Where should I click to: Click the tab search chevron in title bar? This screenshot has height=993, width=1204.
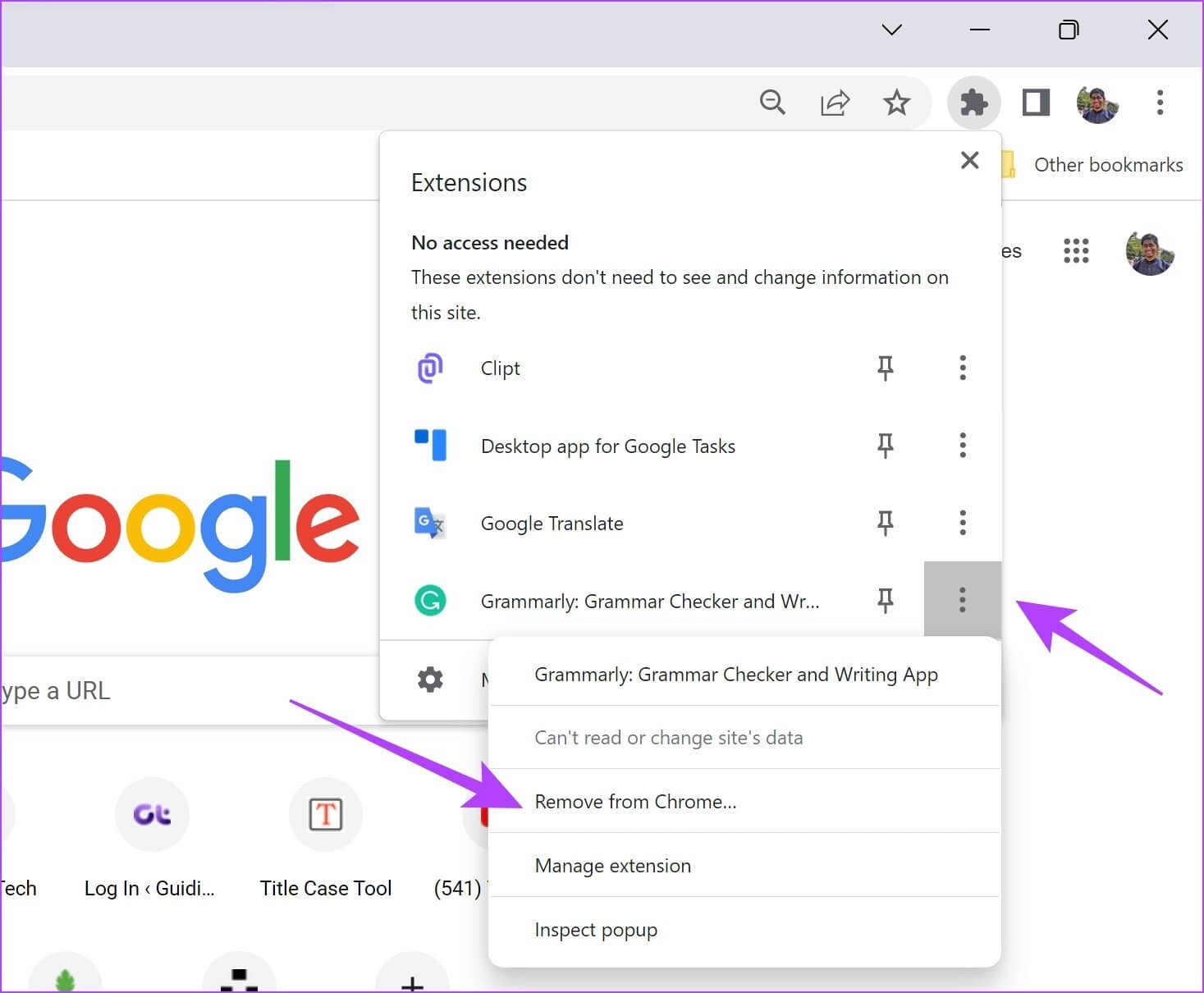pyautogui.click(x=891, y=30)
